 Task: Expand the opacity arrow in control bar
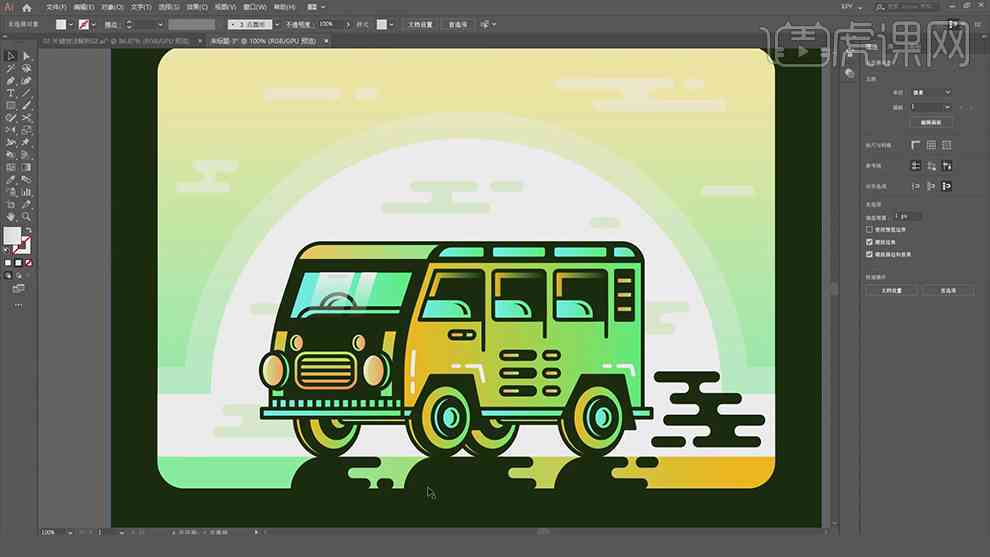(x=347, y=25)
